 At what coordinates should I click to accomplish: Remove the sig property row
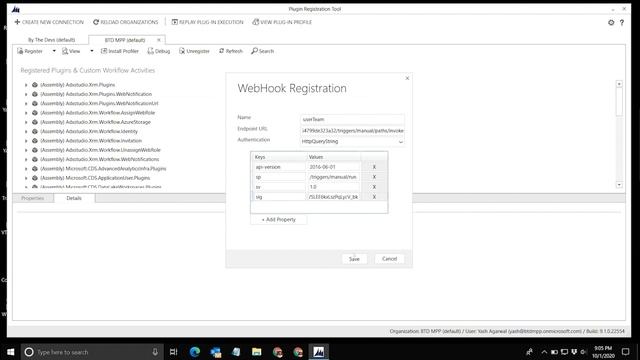pos(374,197)
